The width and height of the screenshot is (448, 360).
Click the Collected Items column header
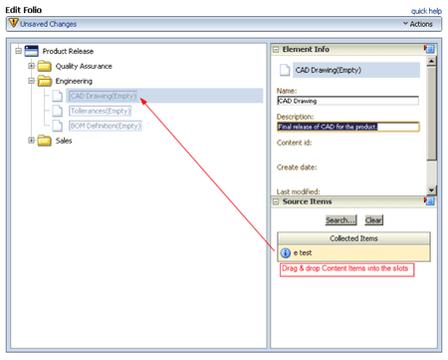354,238
